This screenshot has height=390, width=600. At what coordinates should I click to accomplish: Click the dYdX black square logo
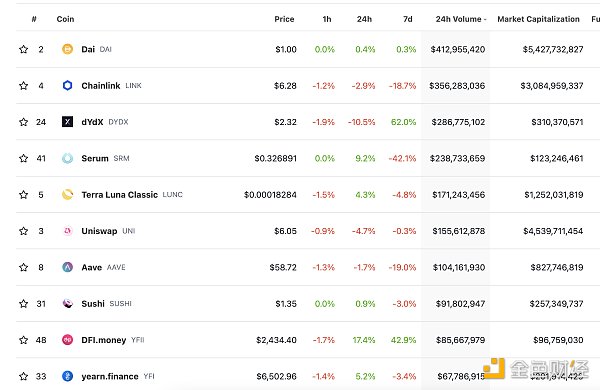[67, 122]
